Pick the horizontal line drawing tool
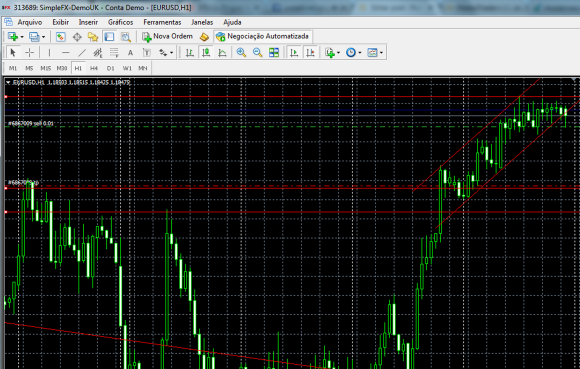Viewport: 580px width, 369px height. pyautogui.click(x=65, y=53)
